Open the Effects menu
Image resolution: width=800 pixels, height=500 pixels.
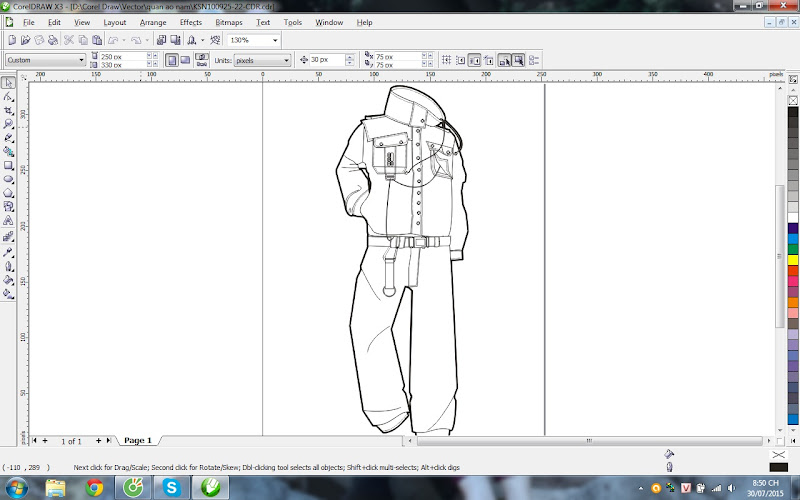pyautogui.click(x=190, y=21)
